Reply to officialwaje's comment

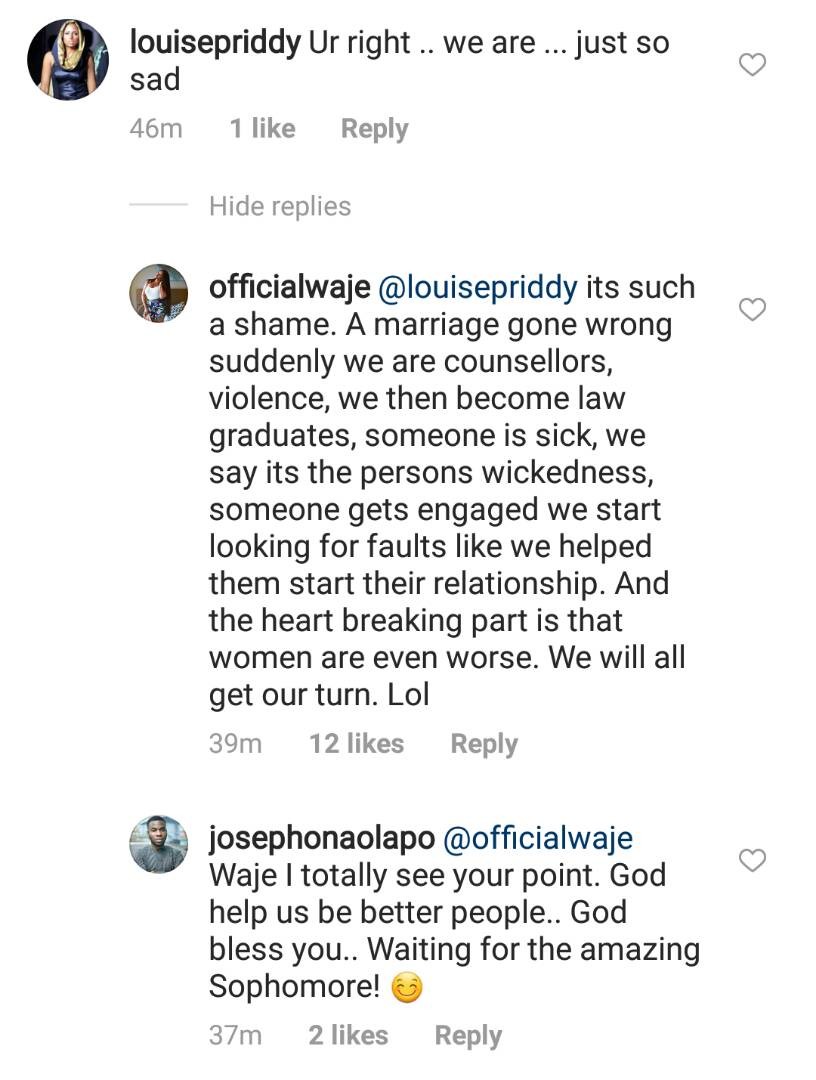click(484, 744)
